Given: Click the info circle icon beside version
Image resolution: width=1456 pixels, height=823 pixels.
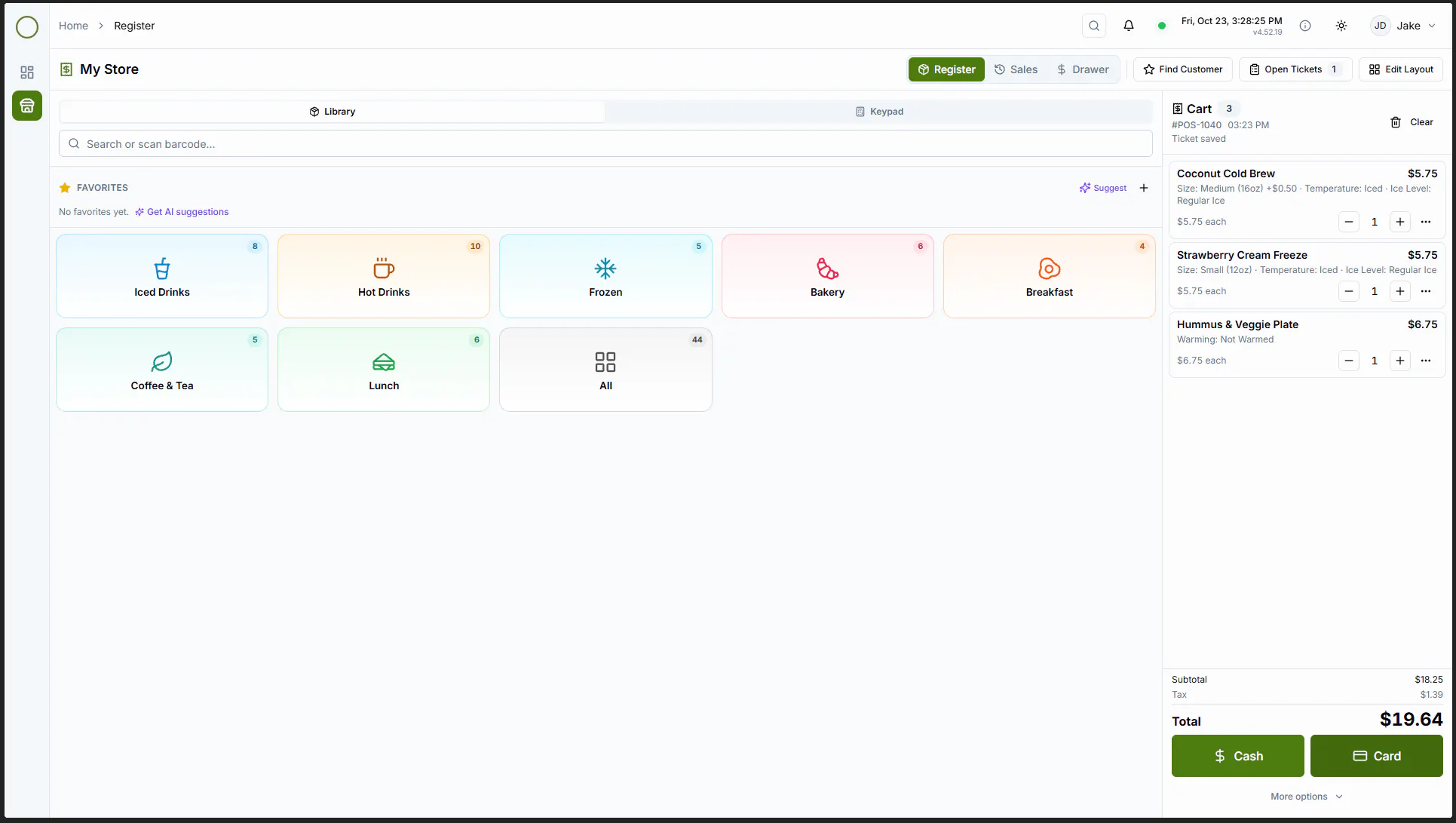Looking at the screenshot, I should pyautogui.click(x=1304, y=26).
